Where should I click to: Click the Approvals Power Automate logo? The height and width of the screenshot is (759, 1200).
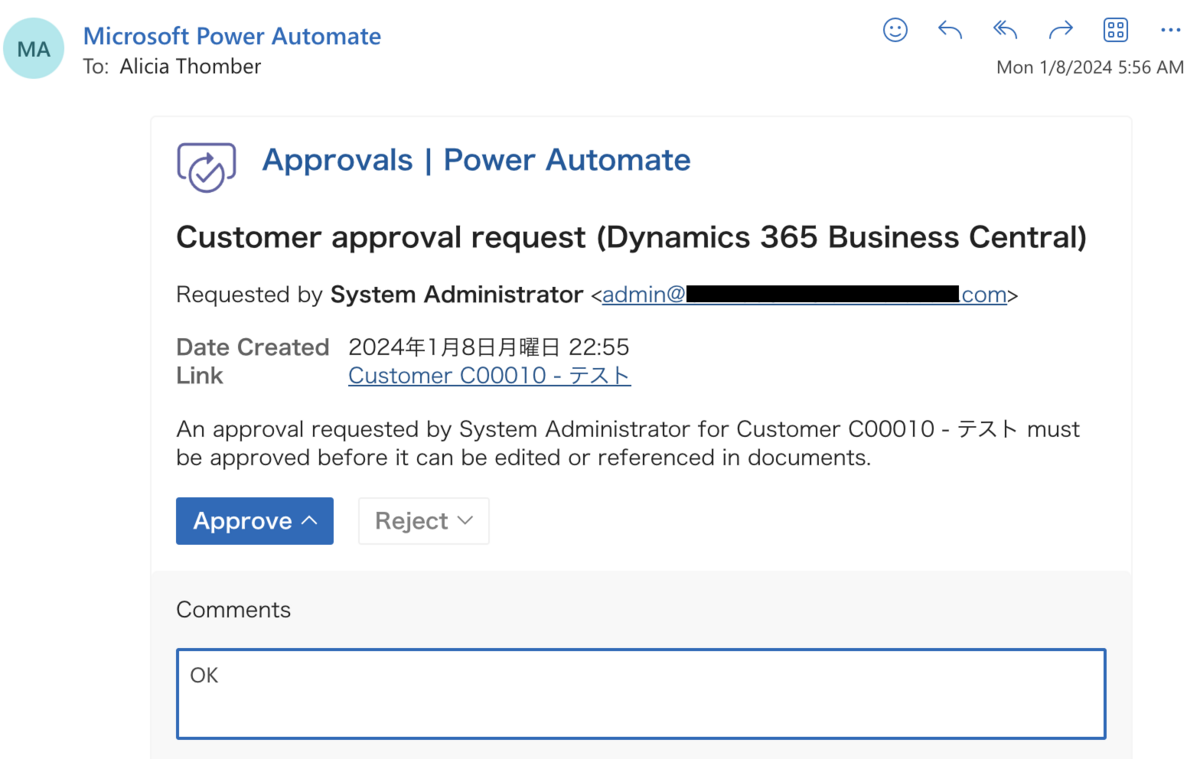tap(206, 166)
